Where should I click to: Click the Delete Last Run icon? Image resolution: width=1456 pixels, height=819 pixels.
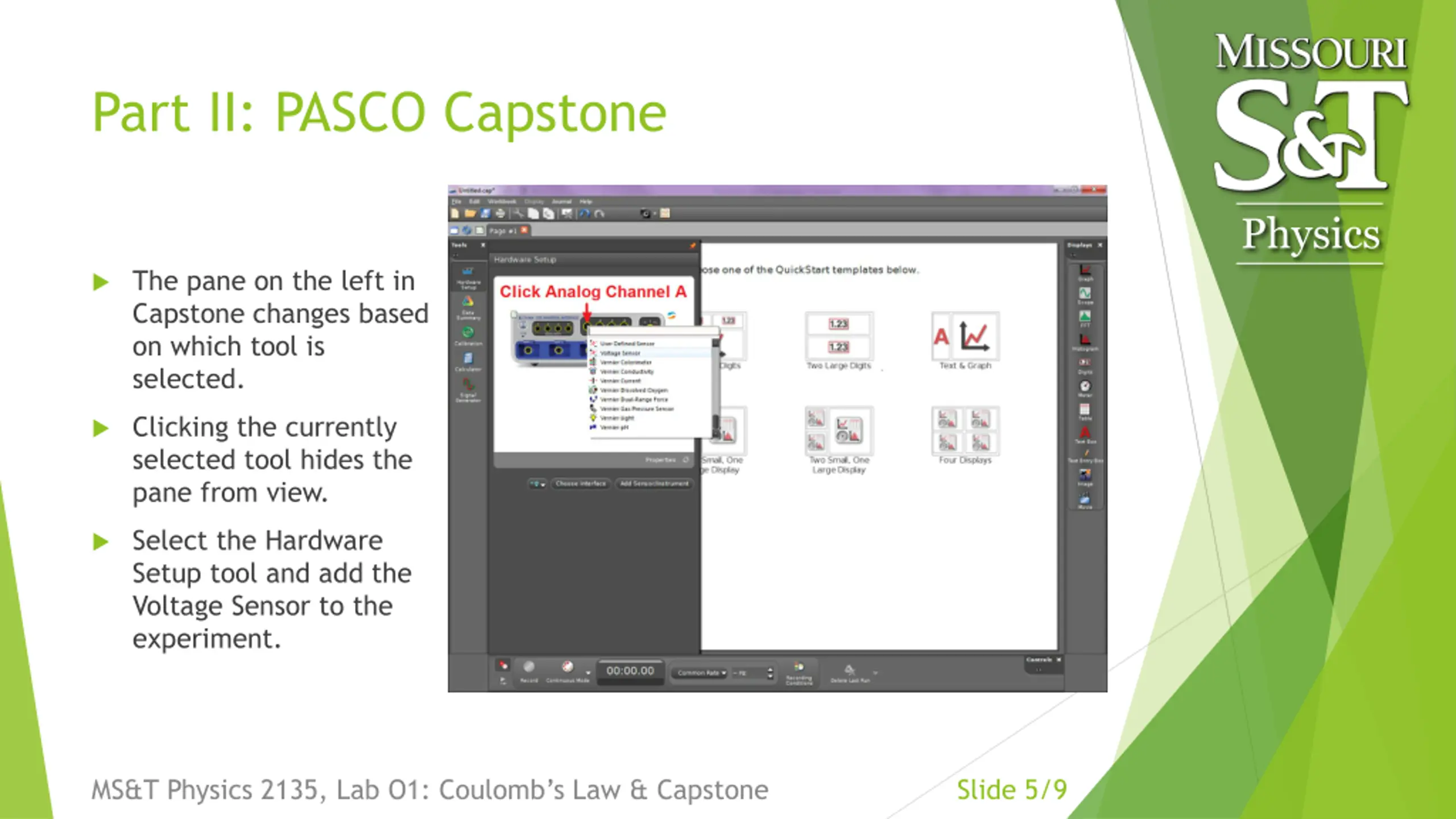(850, 673)
